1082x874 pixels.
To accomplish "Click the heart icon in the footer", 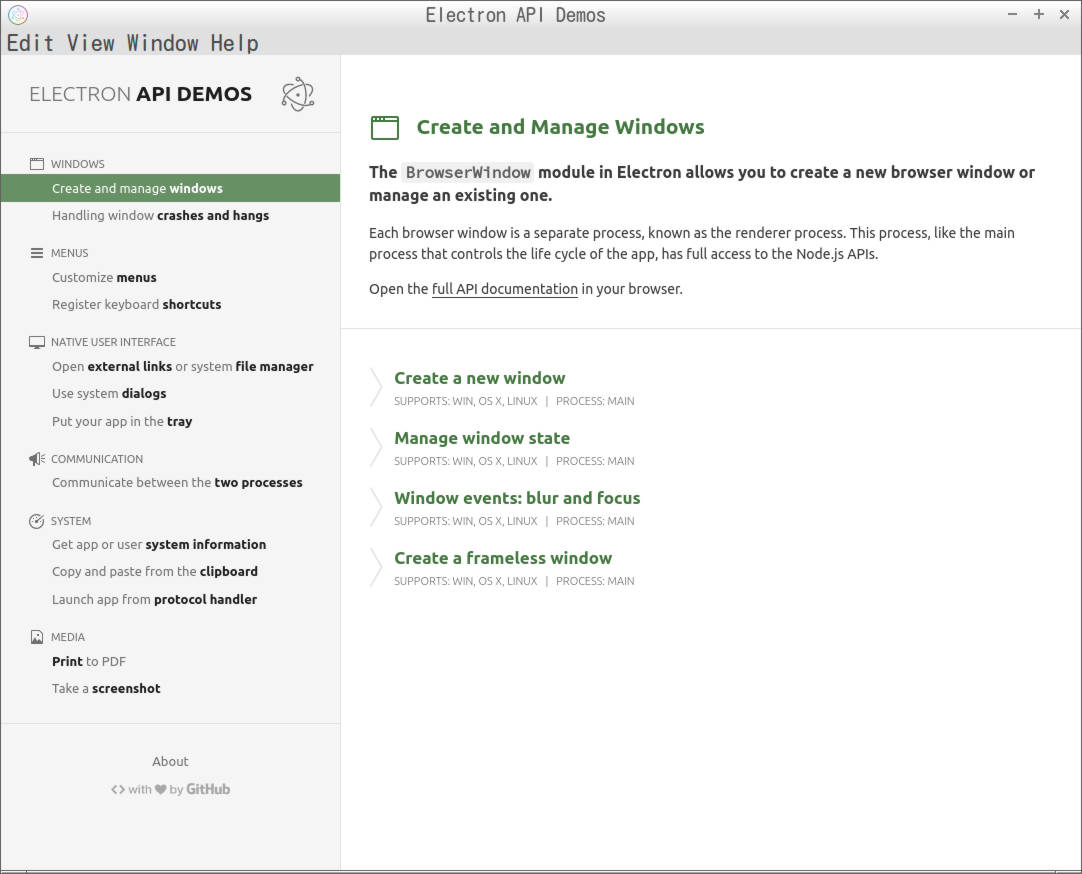I will pyautogui.click(x=160, y=789).
